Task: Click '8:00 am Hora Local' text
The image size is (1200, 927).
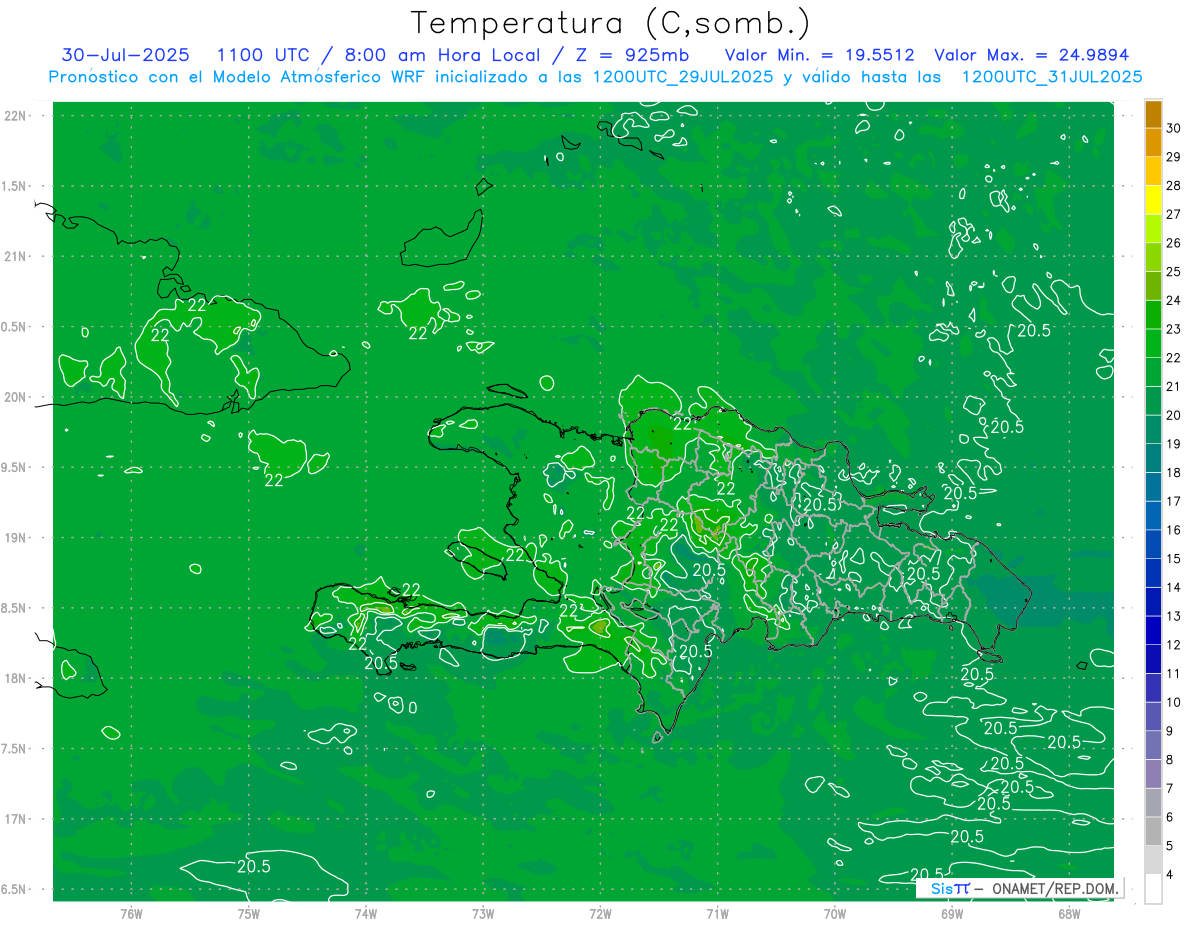Action: tap(441, 55)
